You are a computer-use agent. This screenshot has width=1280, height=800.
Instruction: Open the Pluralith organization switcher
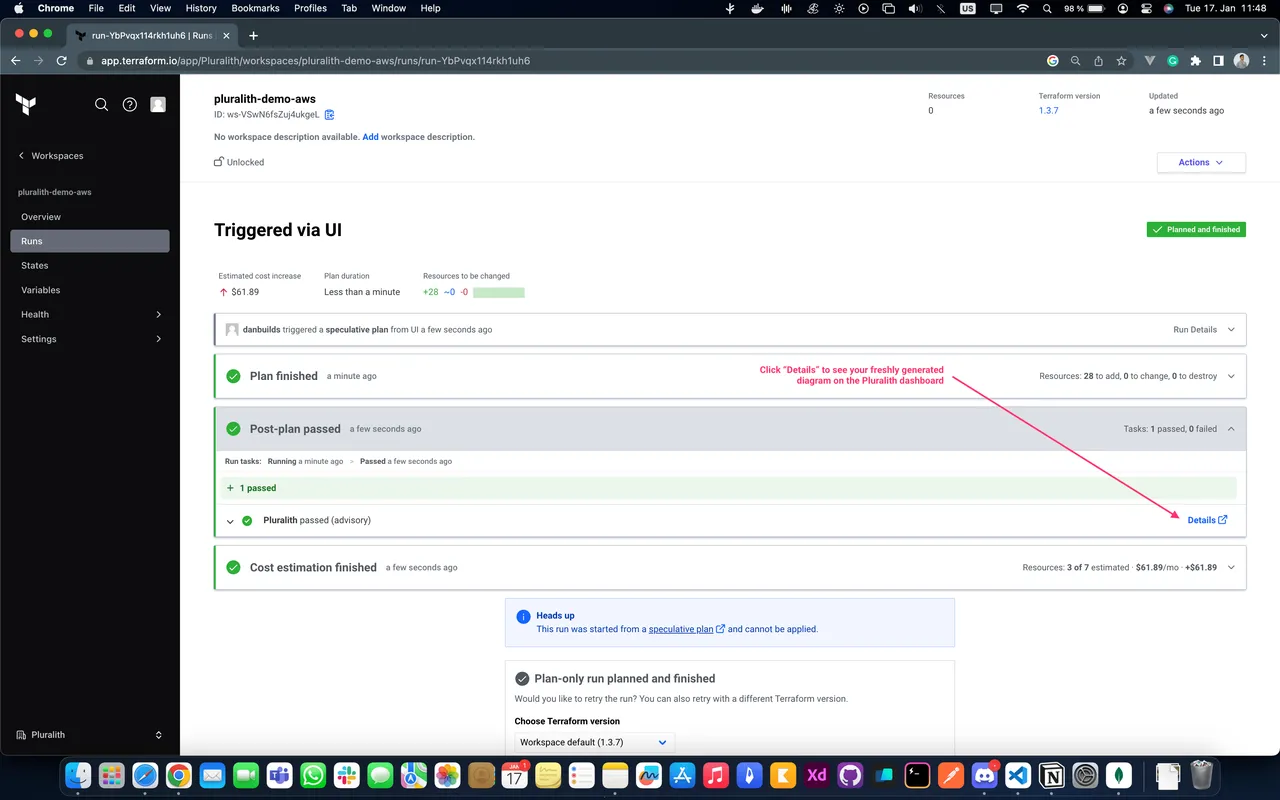click(x=90, y=735)
